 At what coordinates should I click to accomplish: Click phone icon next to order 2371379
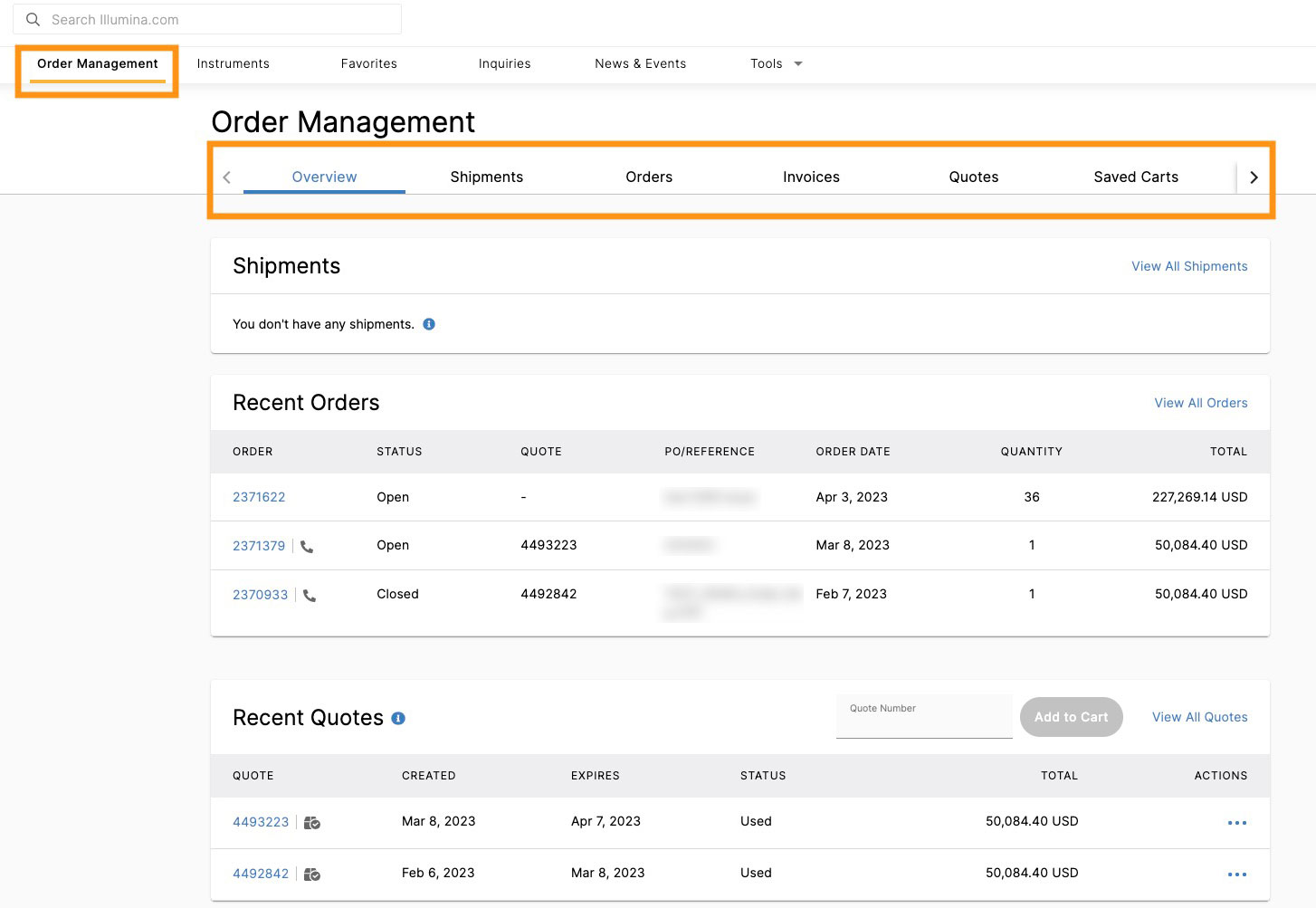[x=307, y=547]
